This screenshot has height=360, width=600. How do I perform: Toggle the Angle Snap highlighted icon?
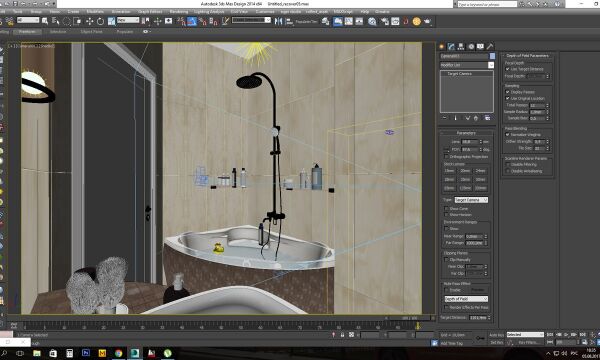192,21
